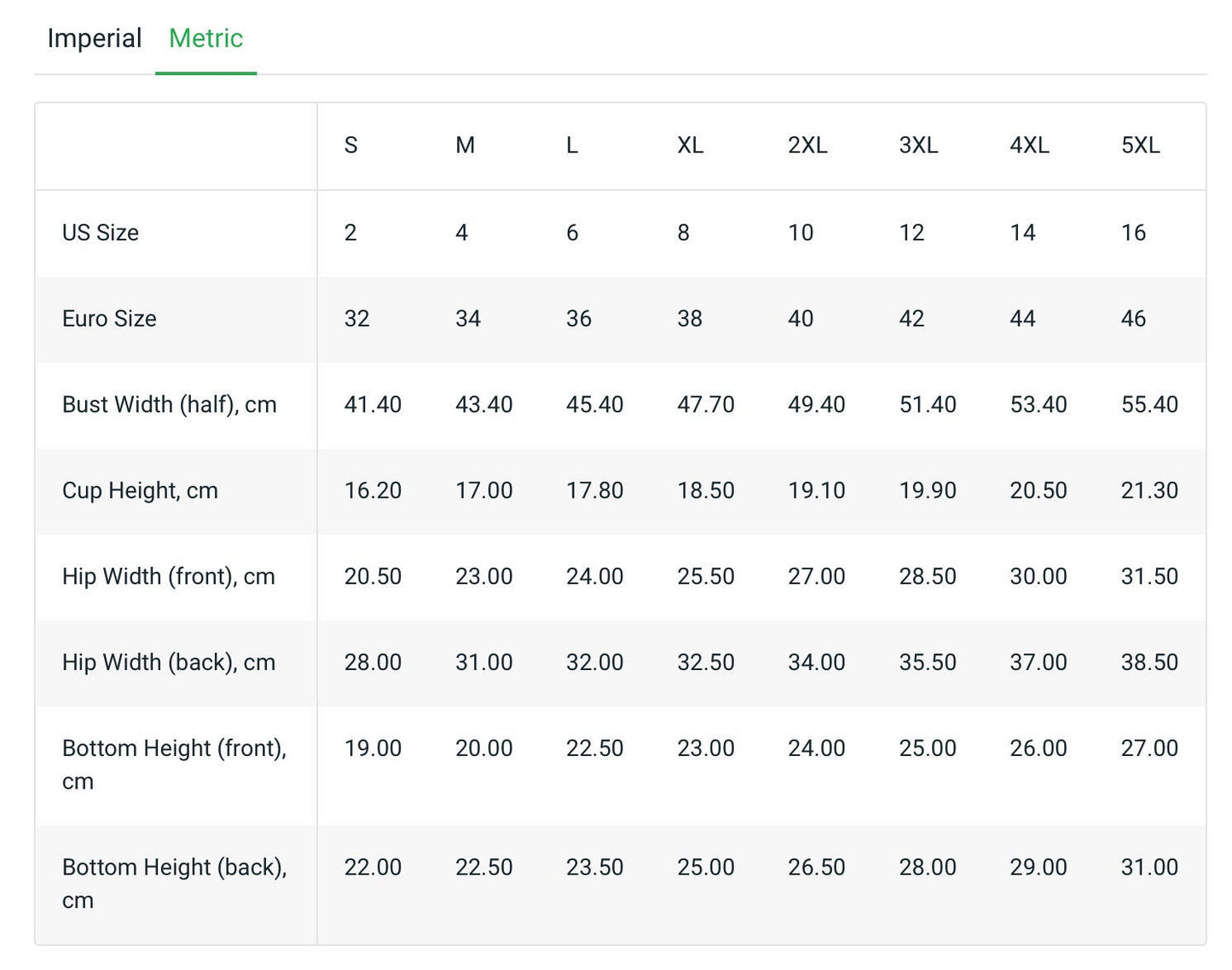Click the 38.50 hip width value
Screen dimensions: 1232x970
(1148, 663)
